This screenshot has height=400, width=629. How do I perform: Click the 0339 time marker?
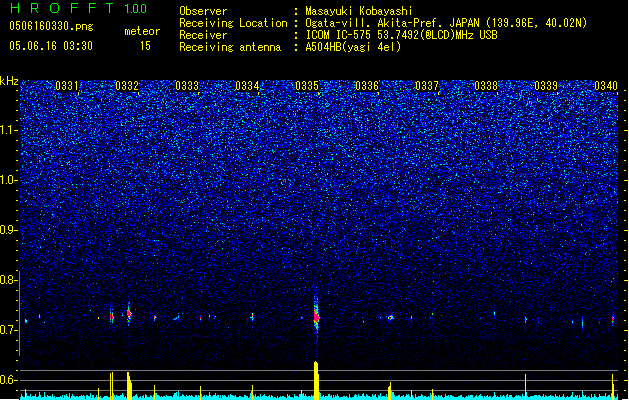546,86
